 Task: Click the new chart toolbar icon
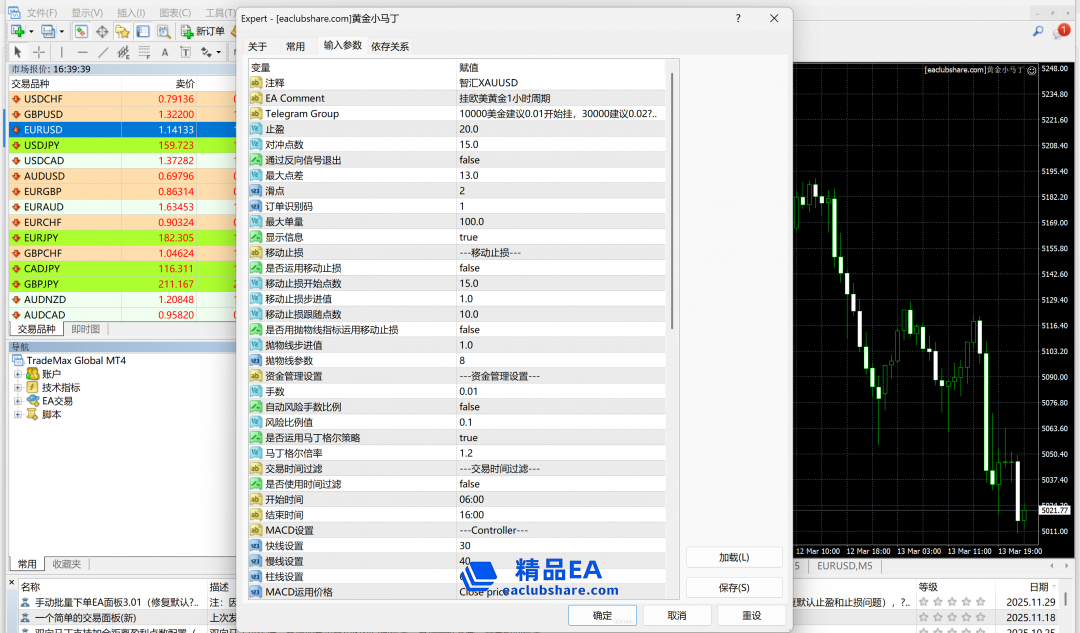click(x=17, y=31)
